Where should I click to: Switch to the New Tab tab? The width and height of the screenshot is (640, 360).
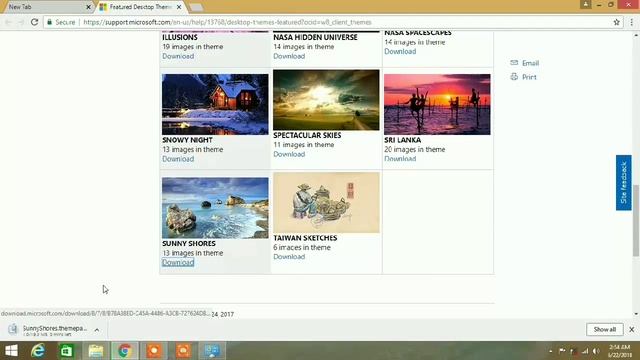[46, 7]
